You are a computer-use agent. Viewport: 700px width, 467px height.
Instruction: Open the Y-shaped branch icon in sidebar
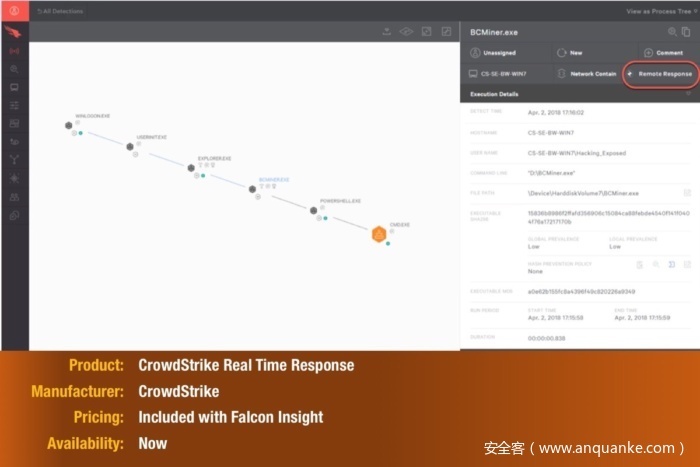click(x=14, y=159)
